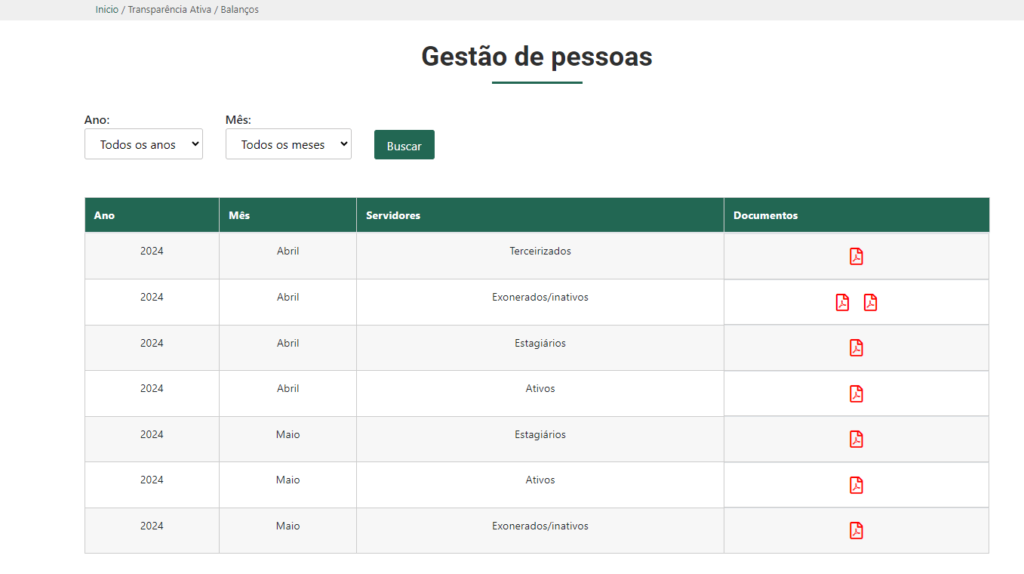
Task: Expand the Mês dropdown
Action: pyautogui.click(x=289, y=144)
